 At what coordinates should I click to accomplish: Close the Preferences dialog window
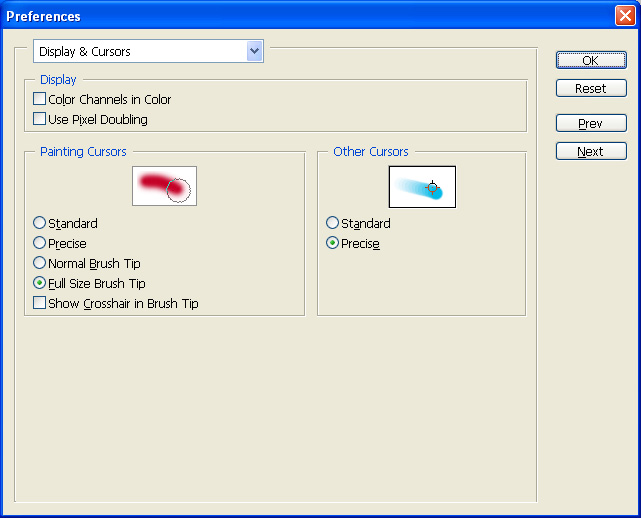point(625,16)
